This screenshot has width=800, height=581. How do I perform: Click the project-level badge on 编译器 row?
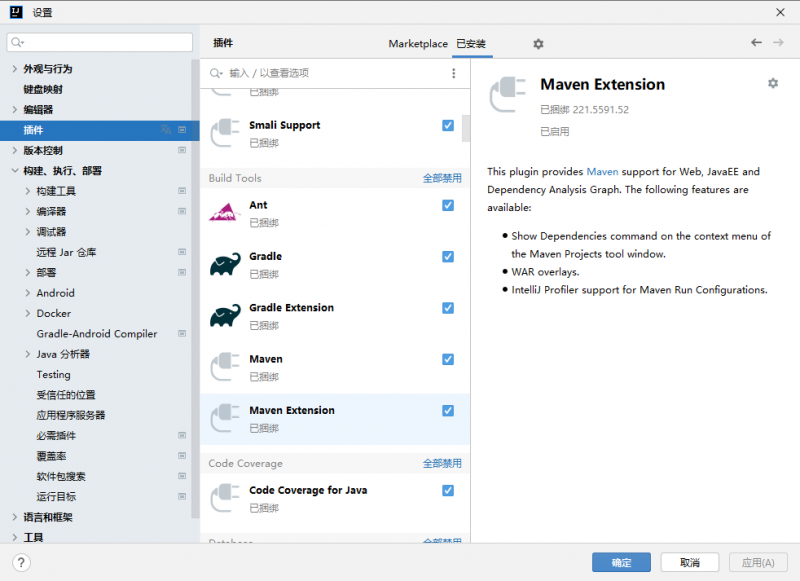tap(182, 211)
